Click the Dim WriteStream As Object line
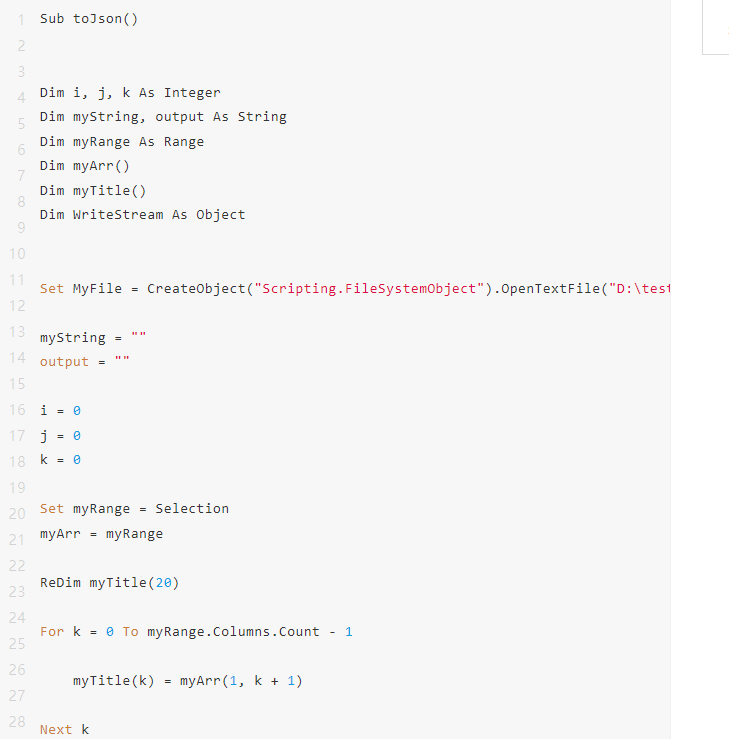Viewport: 729px width, 739px height. [x=142, y=215]
